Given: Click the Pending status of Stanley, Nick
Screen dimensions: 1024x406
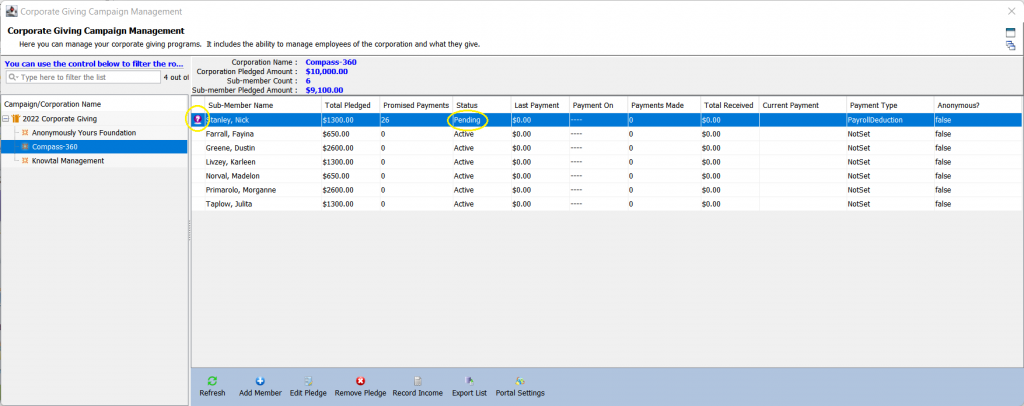Looking at the screenshot, I should tap(468, 120).
